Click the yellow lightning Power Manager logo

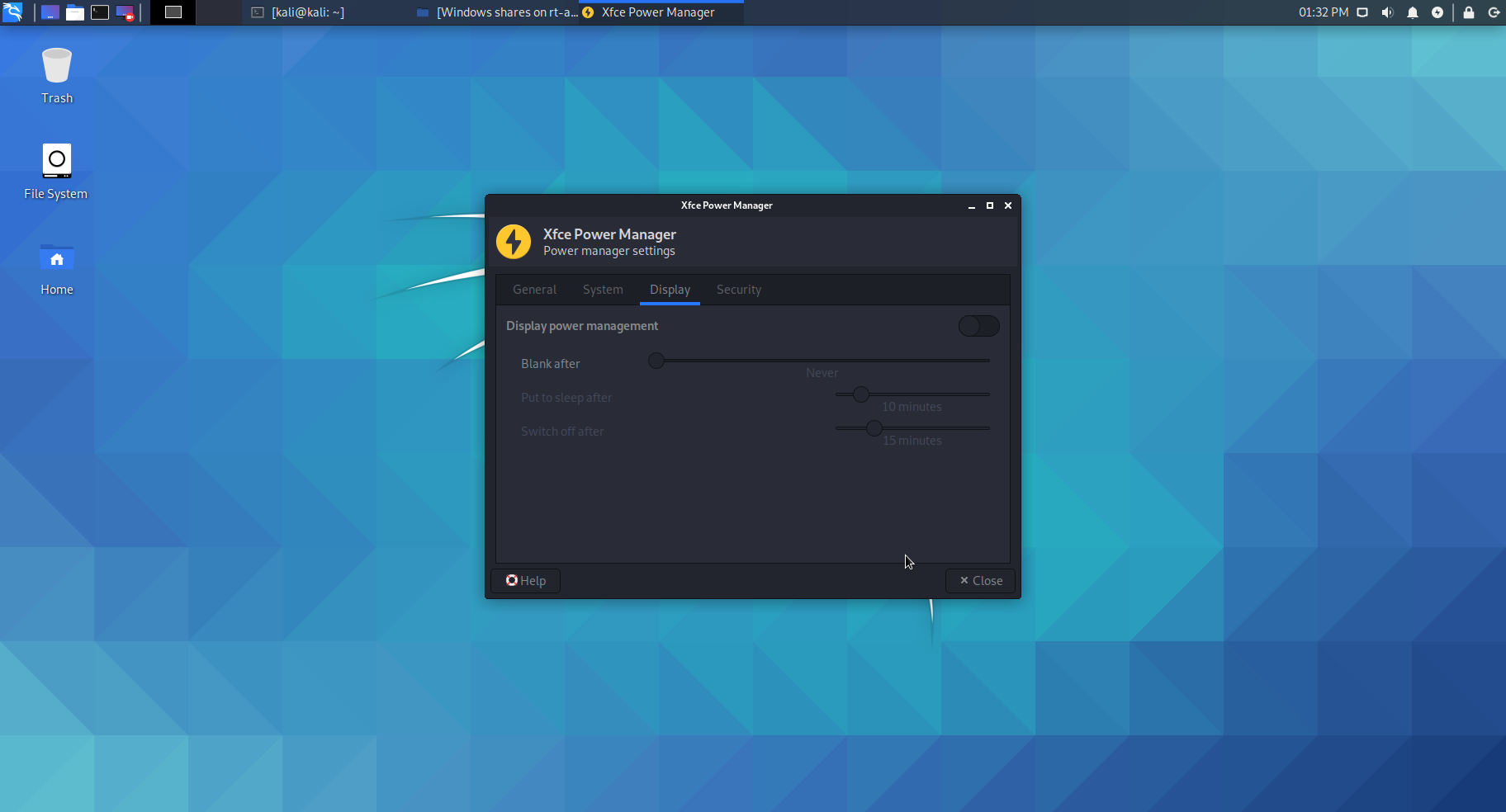click(x=514, y=242)
